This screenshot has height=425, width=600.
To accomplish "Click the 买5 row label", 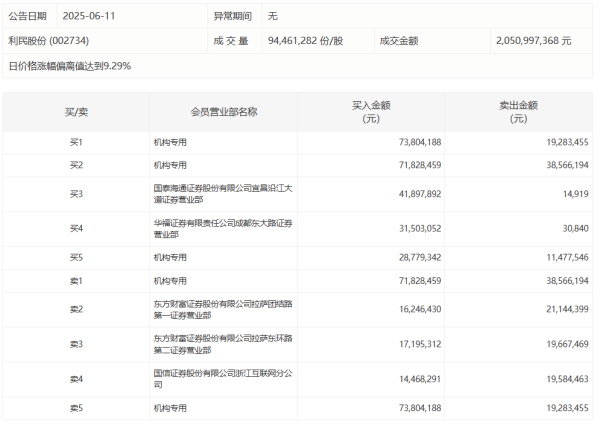I will (76, 258).
